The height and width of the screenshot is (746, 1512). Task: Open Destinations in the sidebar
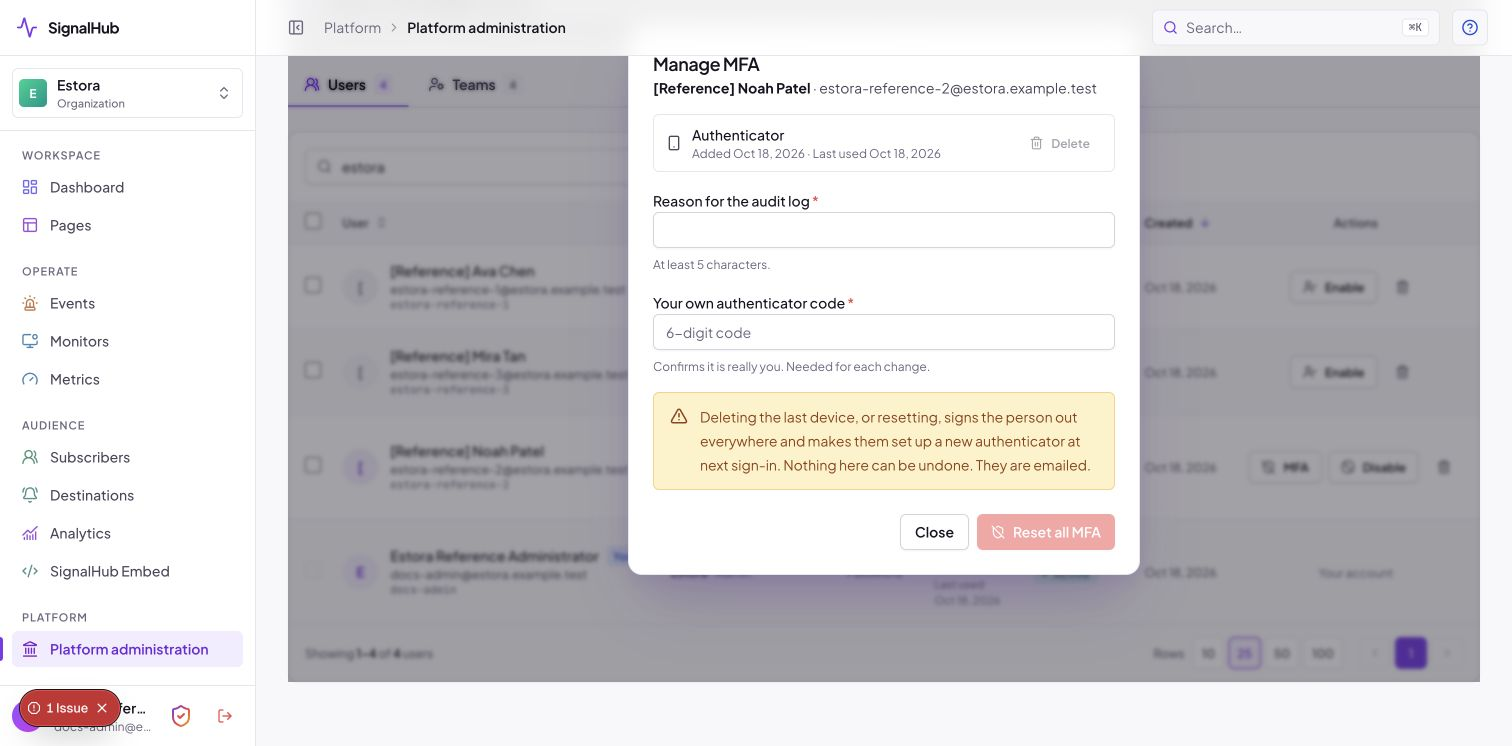click(127, 495)
